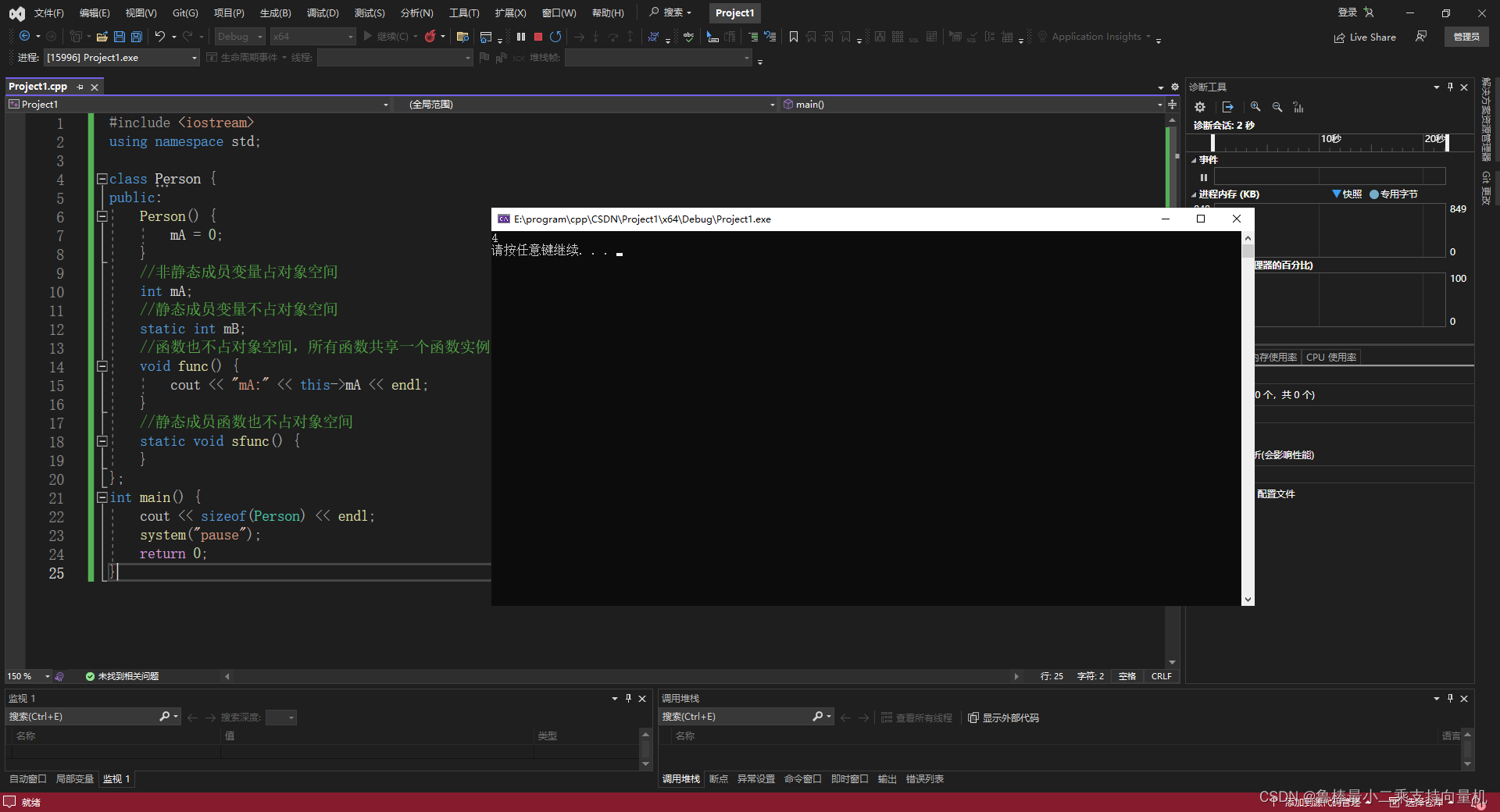Click the left handle of diagnostic timeline
This screenshot has width=1500, height=812.
coord(1212,142)
